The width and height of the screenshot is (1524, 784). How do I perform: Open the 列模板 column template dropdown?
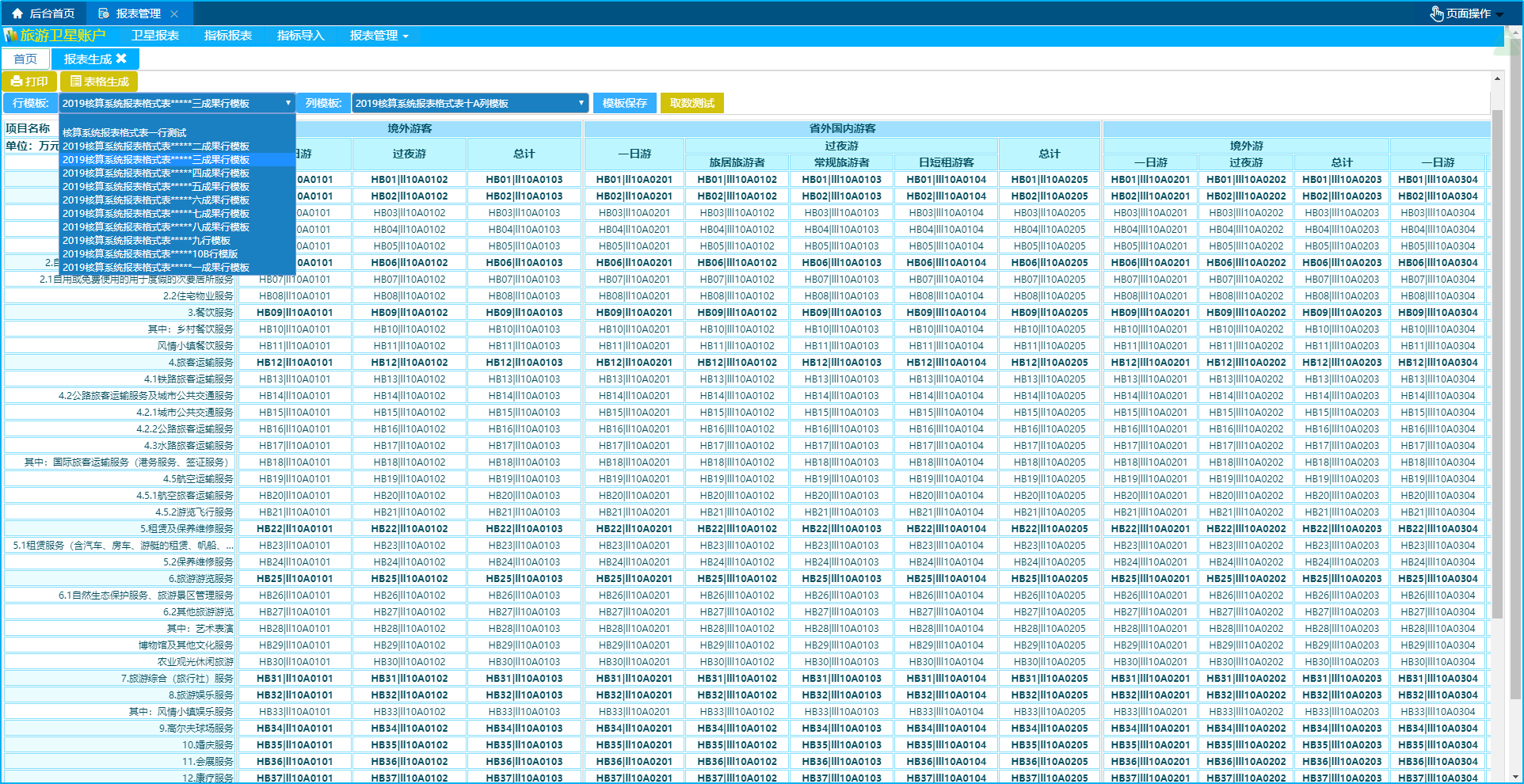(x=470, y=103)
